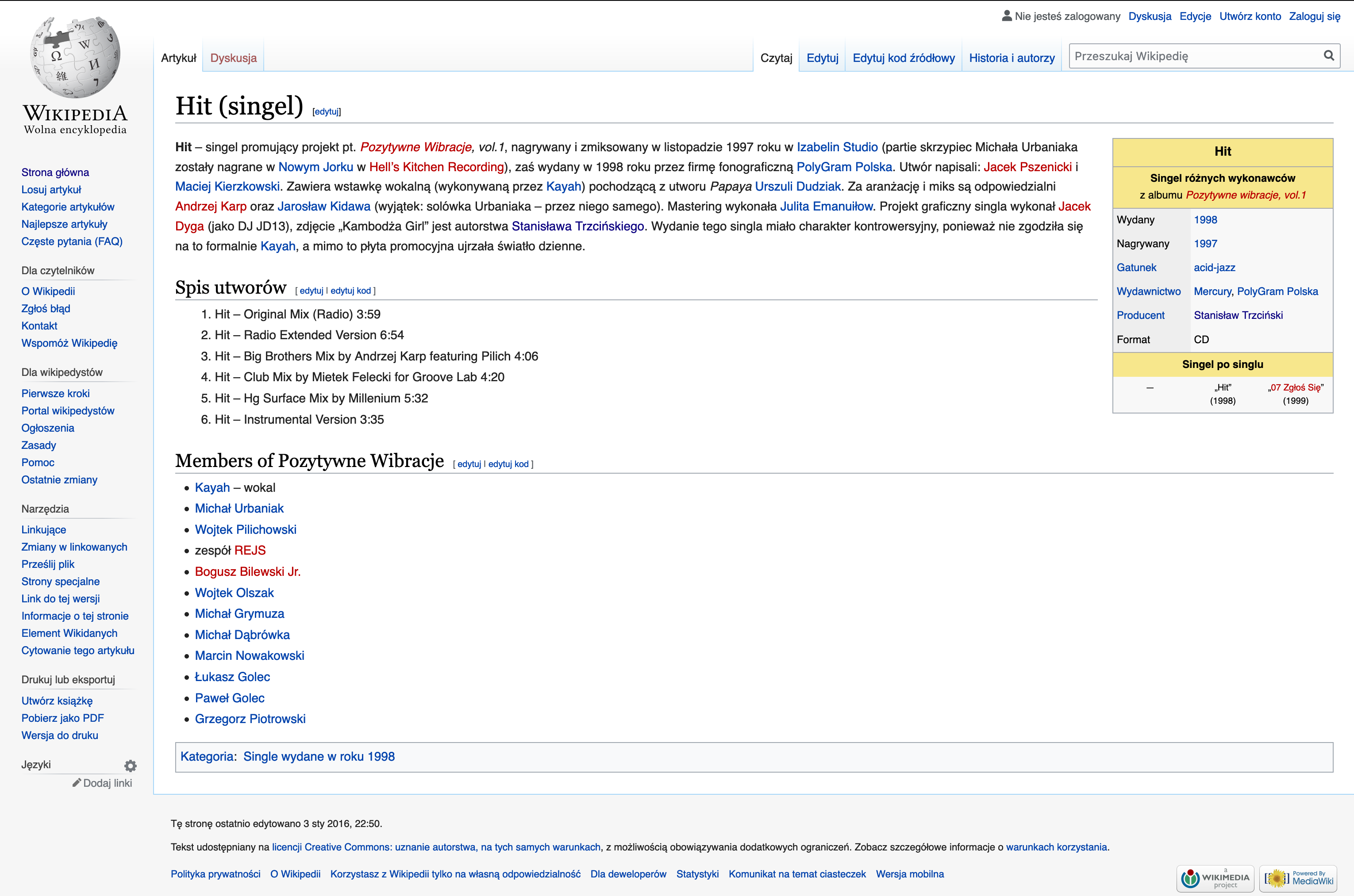Click the Wikipedia globe logo
1354x896 pixels.
(75, 57)
